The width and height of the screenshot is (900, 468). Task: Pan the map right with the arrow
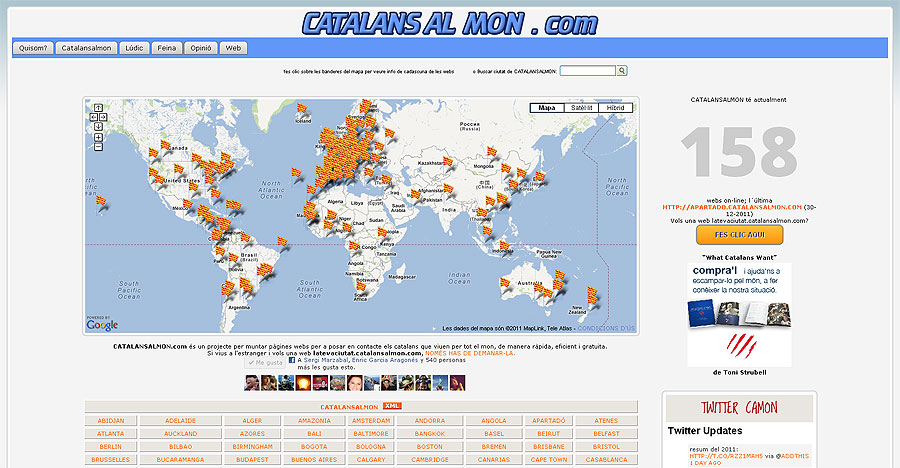103,117
